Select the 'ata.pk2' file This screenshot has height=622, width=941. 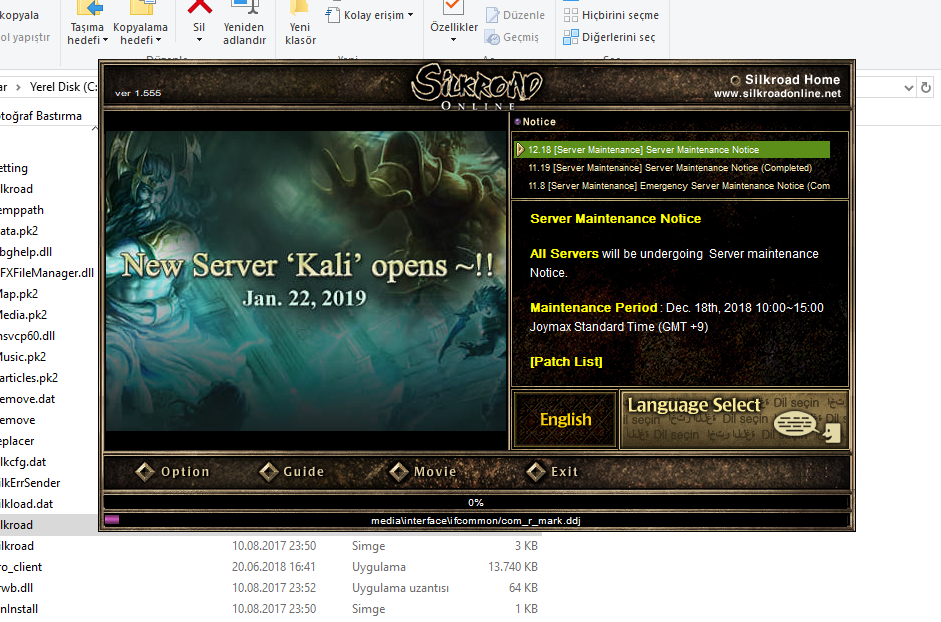coord(19,231)
